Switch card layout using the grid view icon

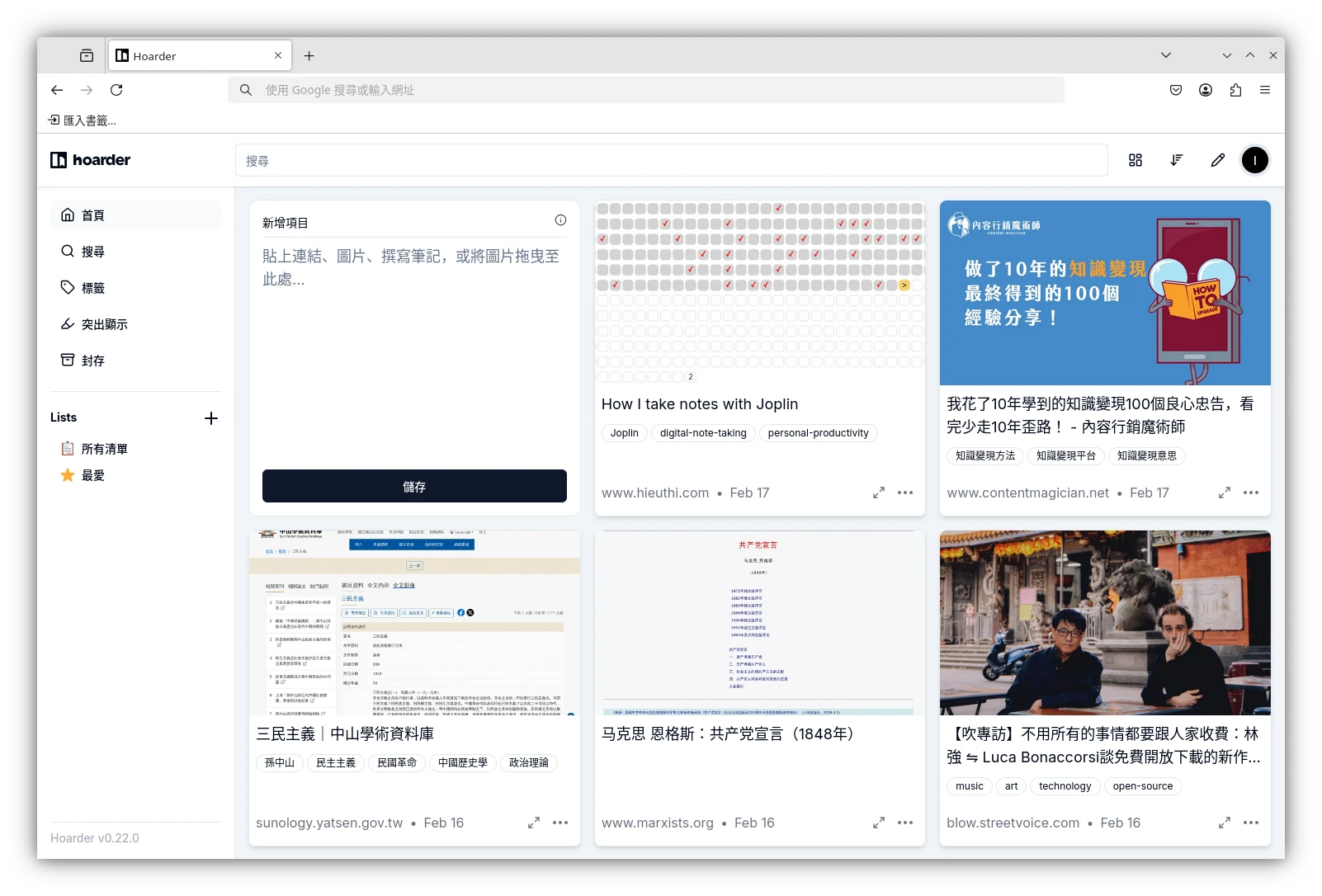click(x=1135, y=160)
